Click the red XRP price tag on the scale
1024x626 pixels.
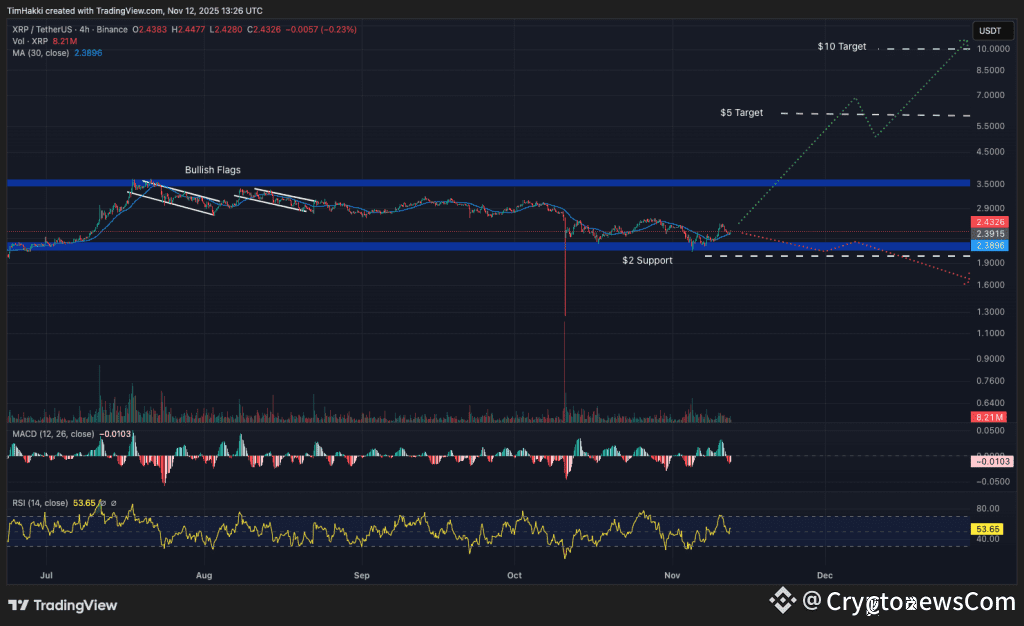(988, 222)
